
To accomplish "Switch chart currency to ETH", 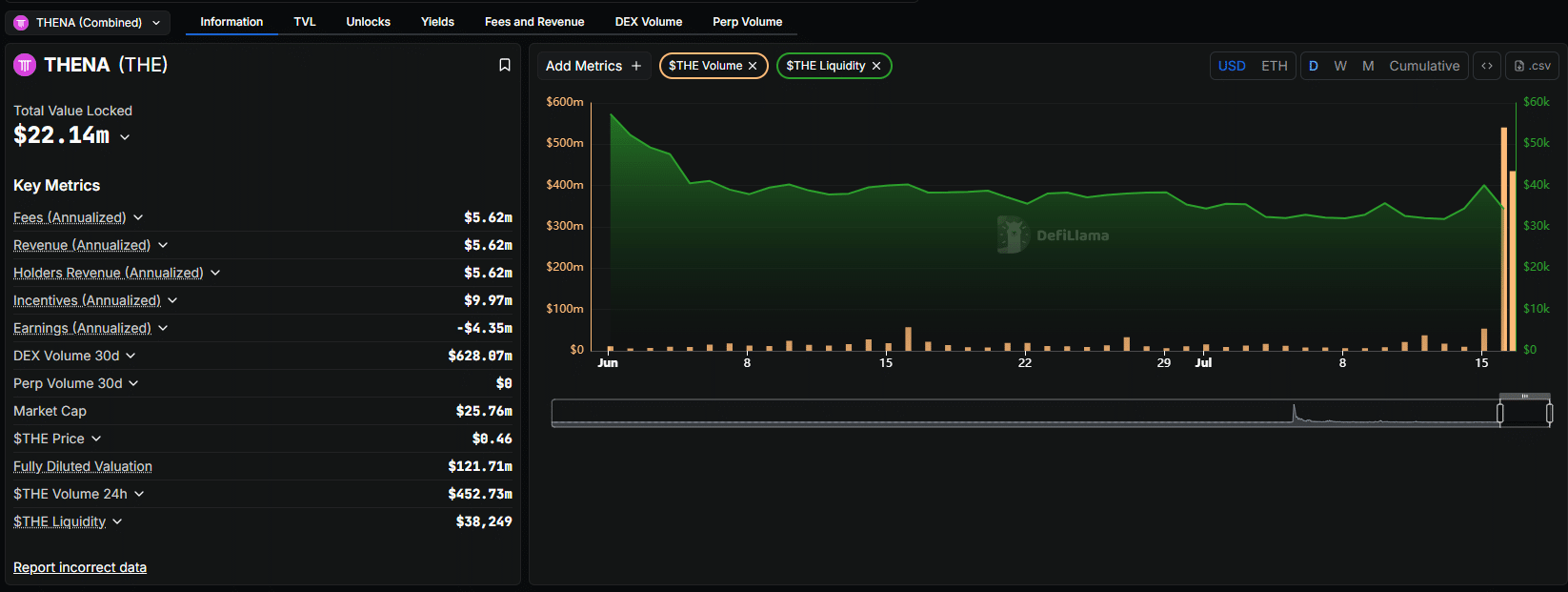I will point(1274,66).
